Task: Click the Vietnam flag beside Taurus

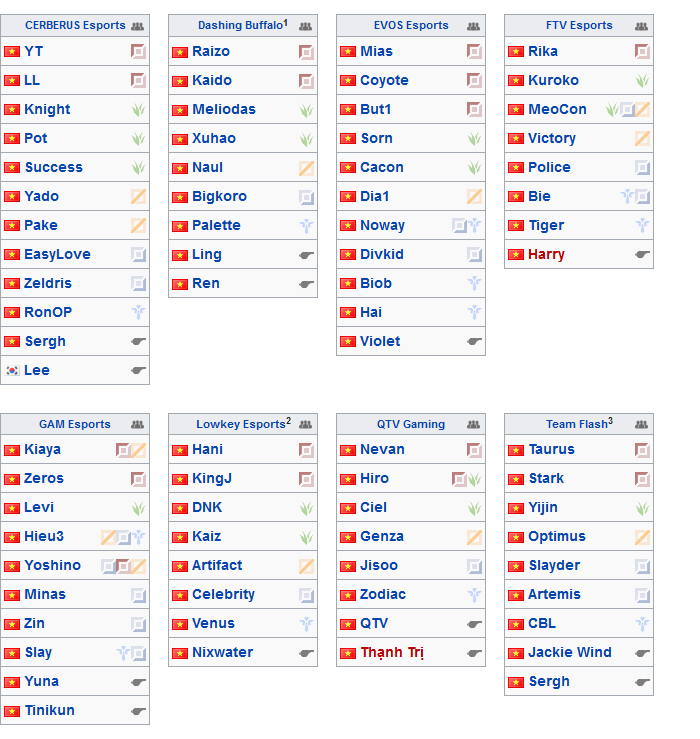Action: [x=516, y=450]
